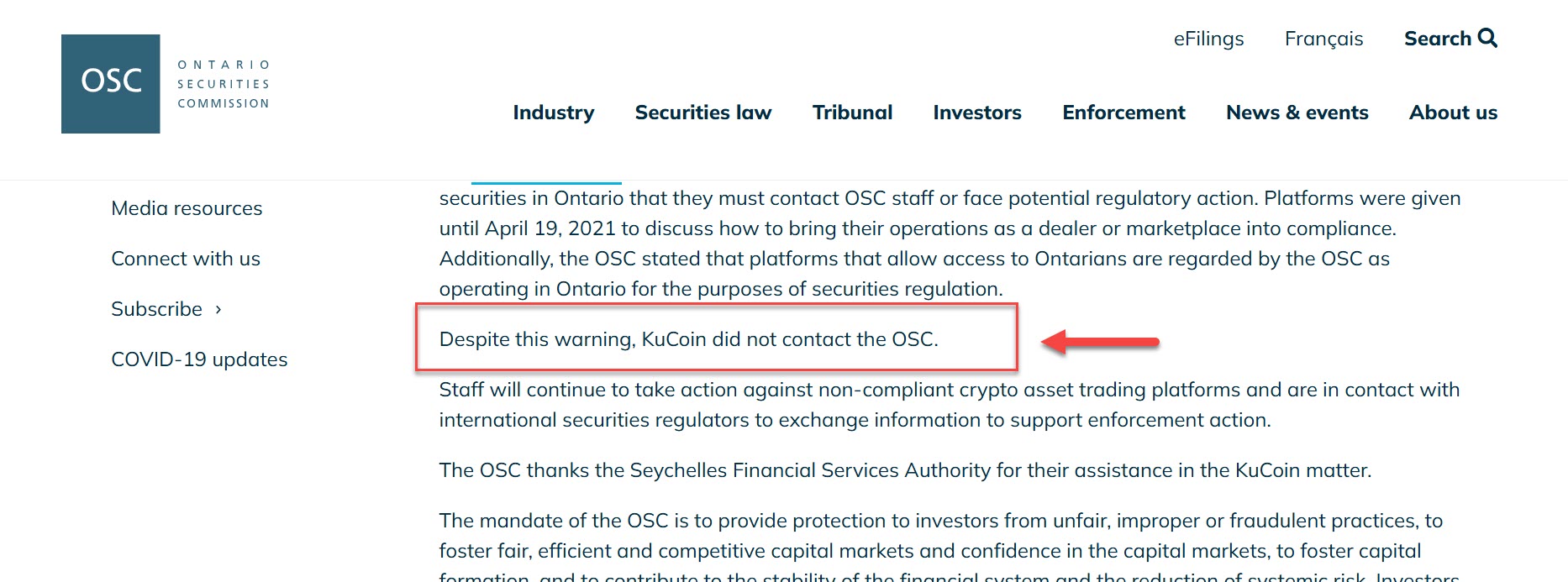This screenshot has width=1568, height=582.
Task: Click the search magnifying glass icon
Action: (x=1487, y=38)
